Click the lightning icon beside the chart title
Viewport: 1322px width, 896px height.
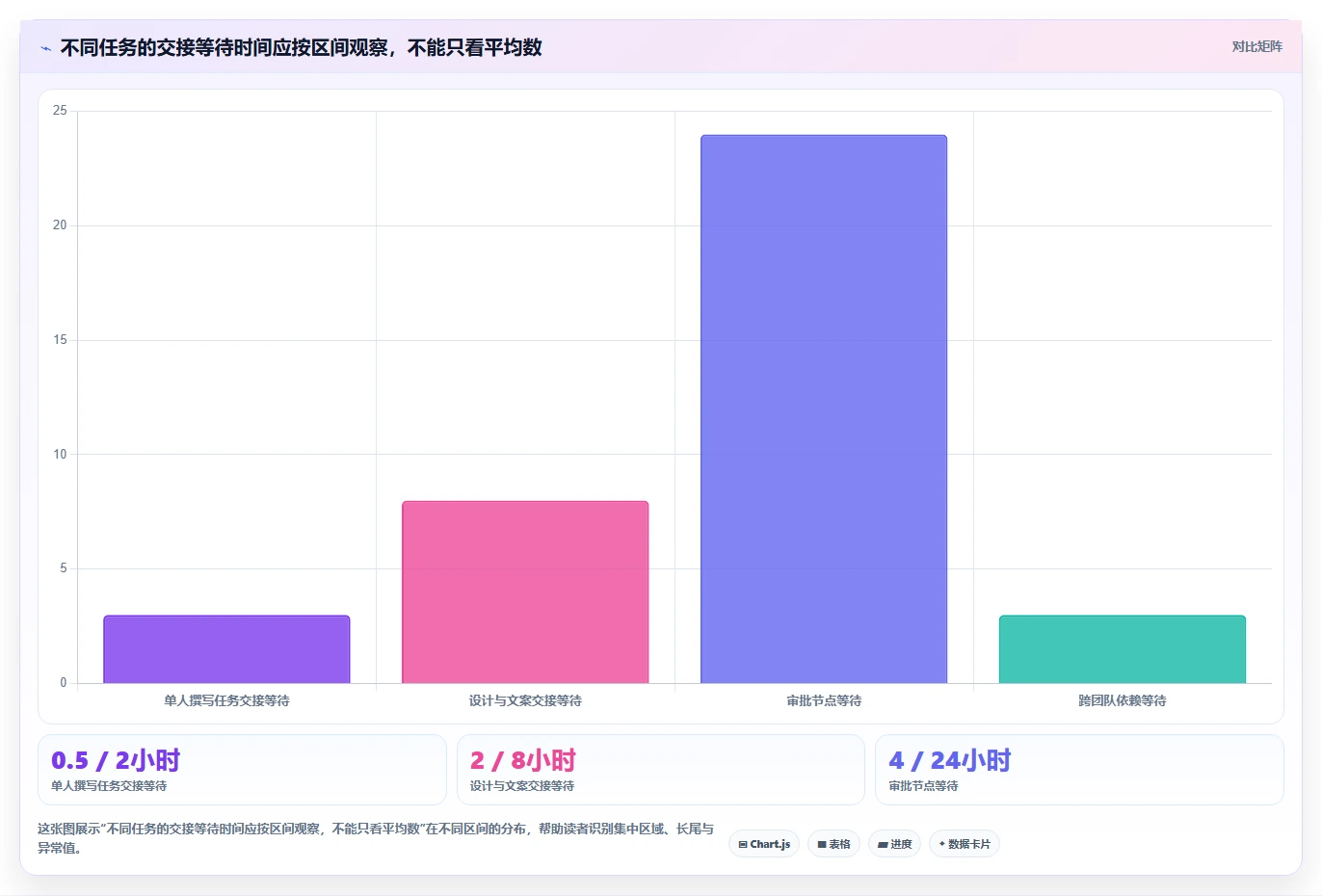45,48
